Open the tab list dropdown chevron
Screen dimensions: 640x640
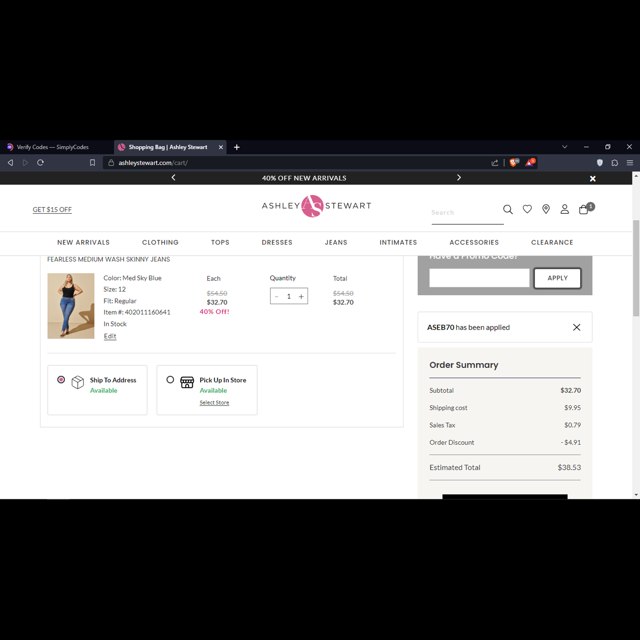(564, 147)
